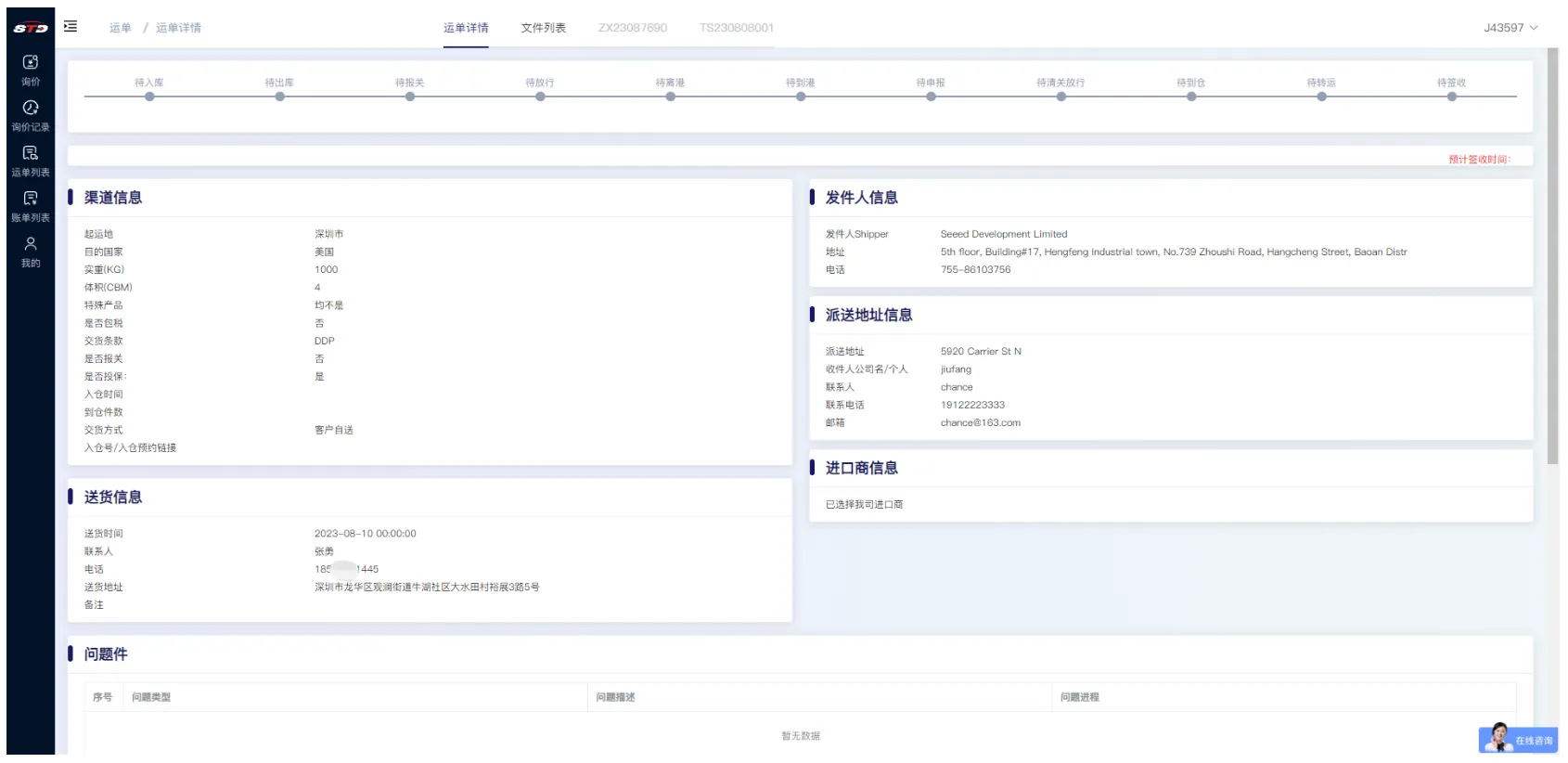
Task: Click the 待转运 progress step marker
Action: (x=1321, y=97)
